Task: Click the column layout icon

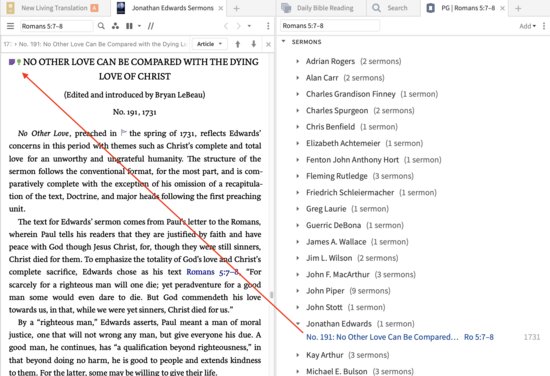Action: click(129, 26)
